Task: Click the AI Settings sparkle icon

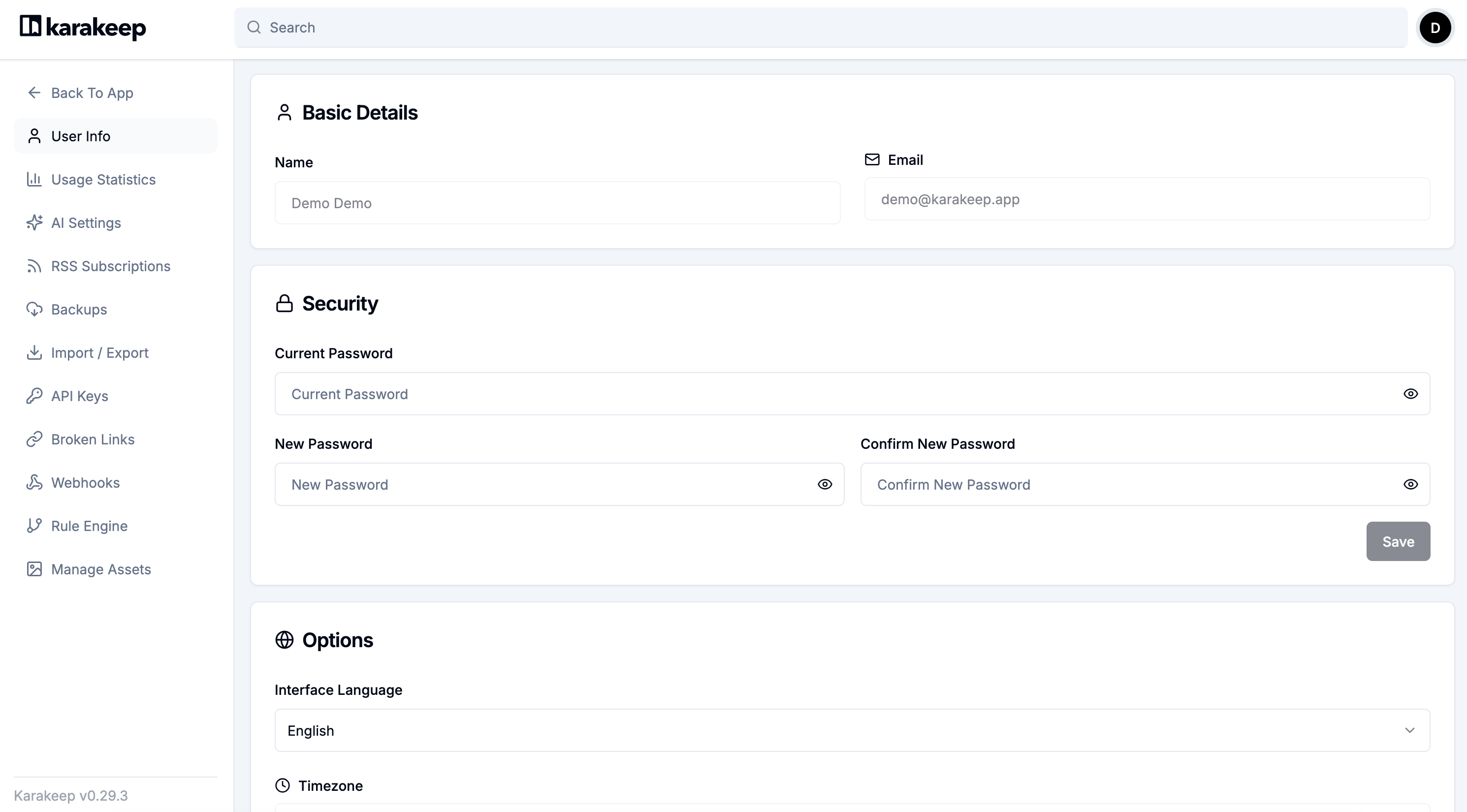Action: [34, 222]
